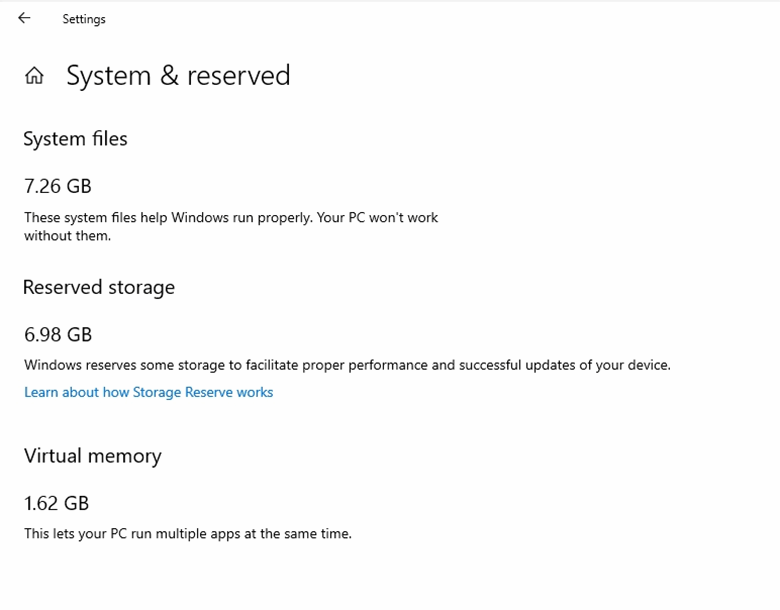Viewport: 780px width, 610px height.
Task: Click the 7.26 GB system files size
Action: pos(58,186)
